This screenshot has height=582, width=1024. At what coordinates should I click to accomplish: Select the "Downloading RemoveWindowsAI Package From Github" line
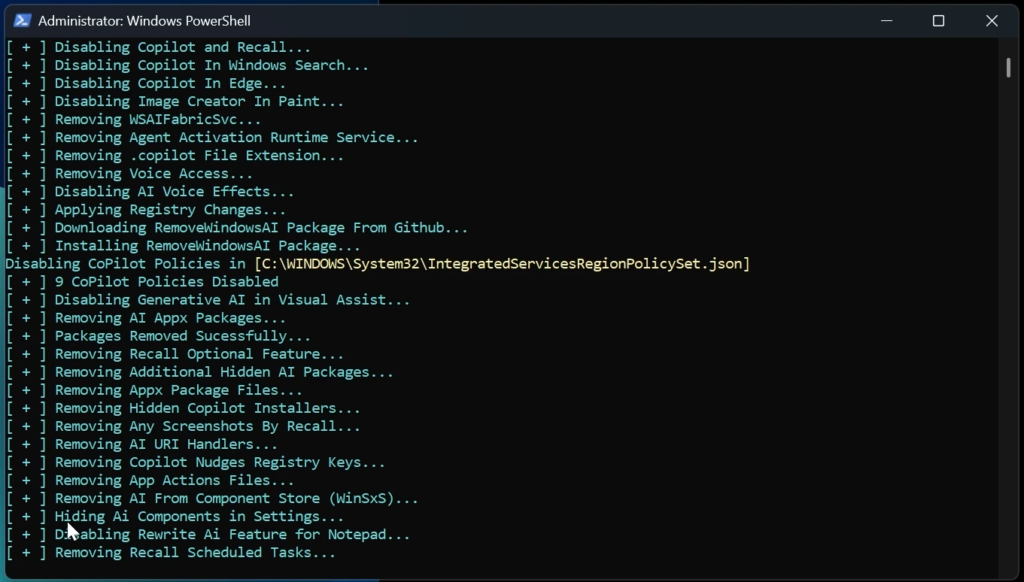(x=260, y=228)
